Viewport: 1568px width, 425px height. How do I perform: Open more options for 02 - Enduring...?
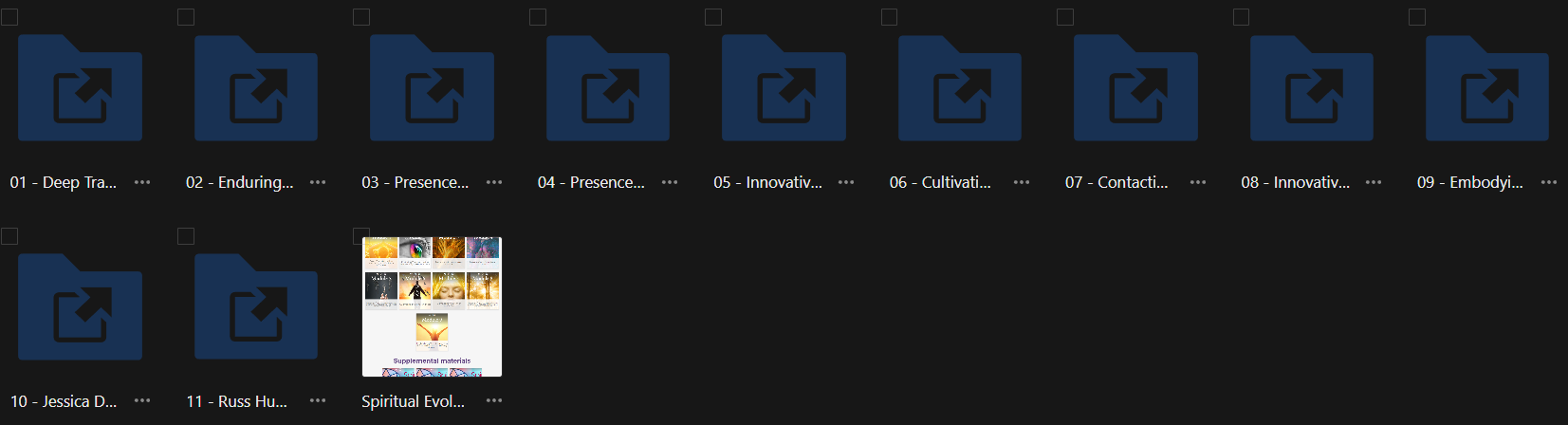318,182
